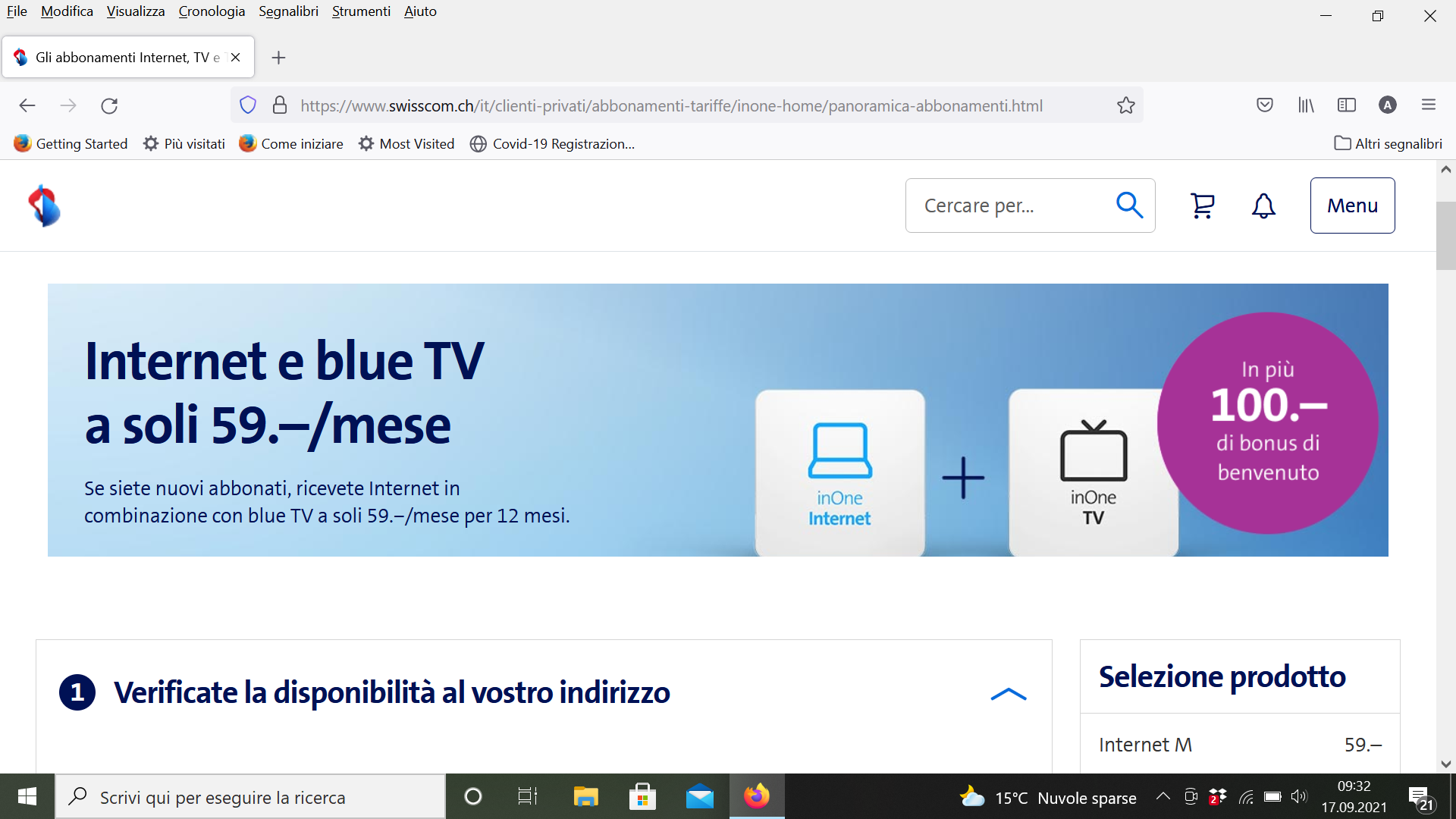Show hidden system tray icons
Image resolution: width=1456 pixels, height=819 pixels.
coord(1163,796)
